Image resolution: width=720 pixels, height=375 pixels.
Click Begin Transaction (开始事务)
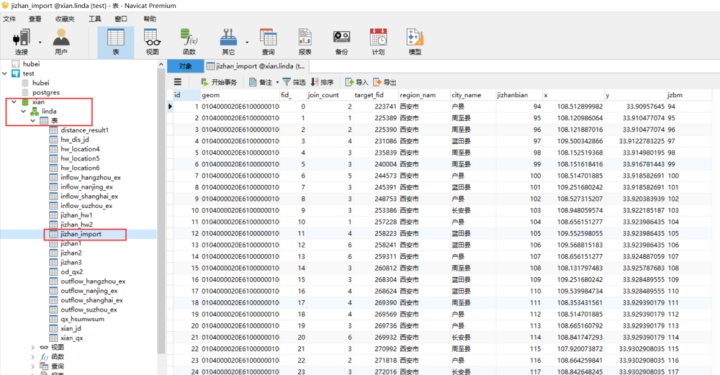coord(219,82)
